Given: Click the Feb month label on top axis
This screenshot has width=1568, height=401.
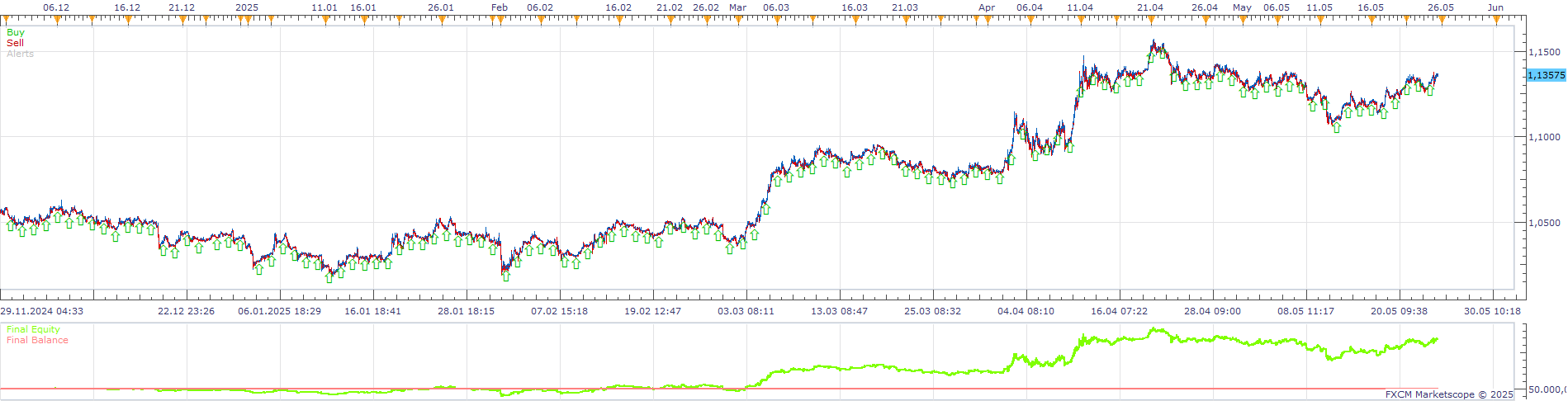Looking at the screenshot, I should (x=500, y=7).
